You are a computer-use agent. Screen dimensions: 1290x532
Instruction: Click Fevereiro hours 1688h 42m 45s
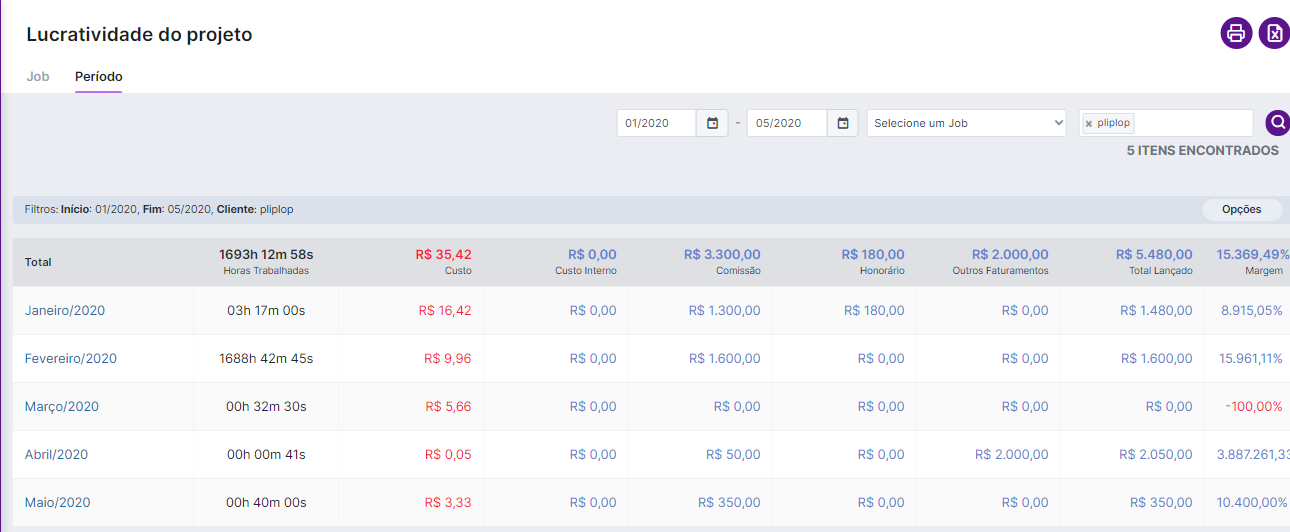coord(266,359)
